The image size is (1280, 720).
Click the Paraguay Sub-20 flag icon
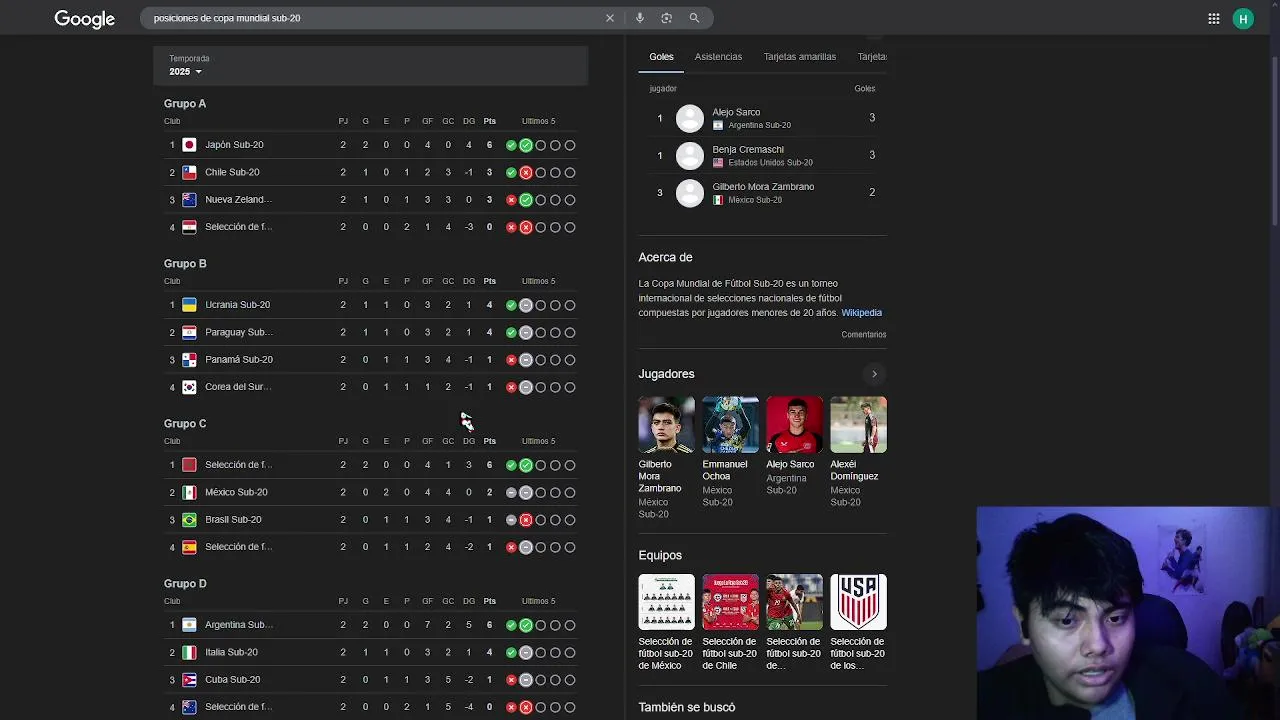189,332
